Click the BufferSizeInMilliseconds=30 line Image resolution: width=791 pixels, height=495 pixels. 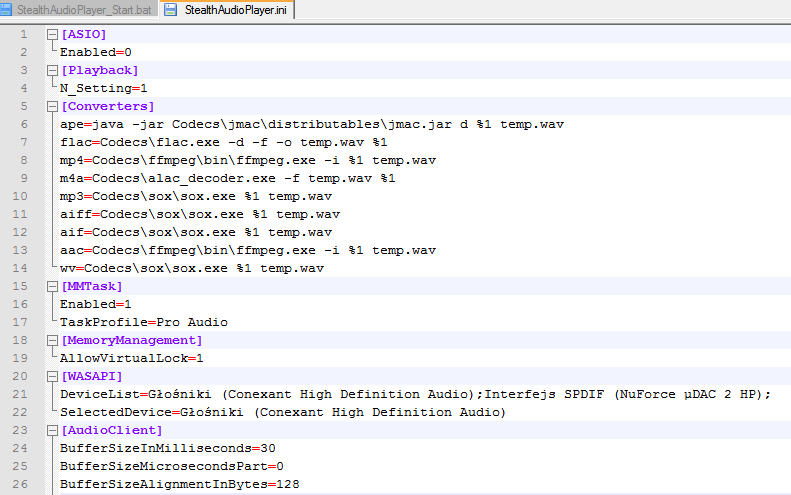click(x=167, y=449)
